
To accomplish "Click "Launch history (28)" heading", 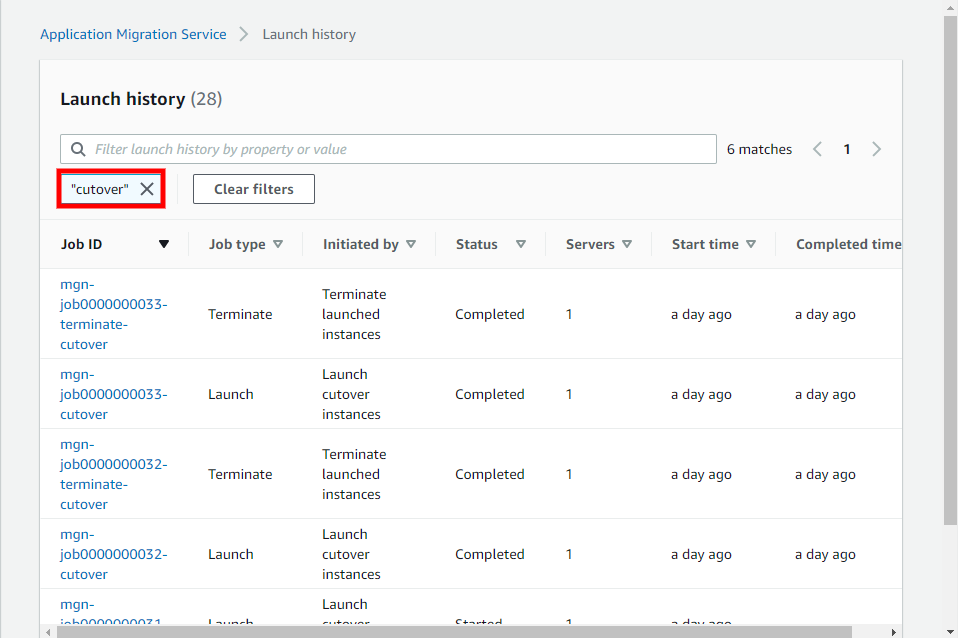I will [141, 99].
